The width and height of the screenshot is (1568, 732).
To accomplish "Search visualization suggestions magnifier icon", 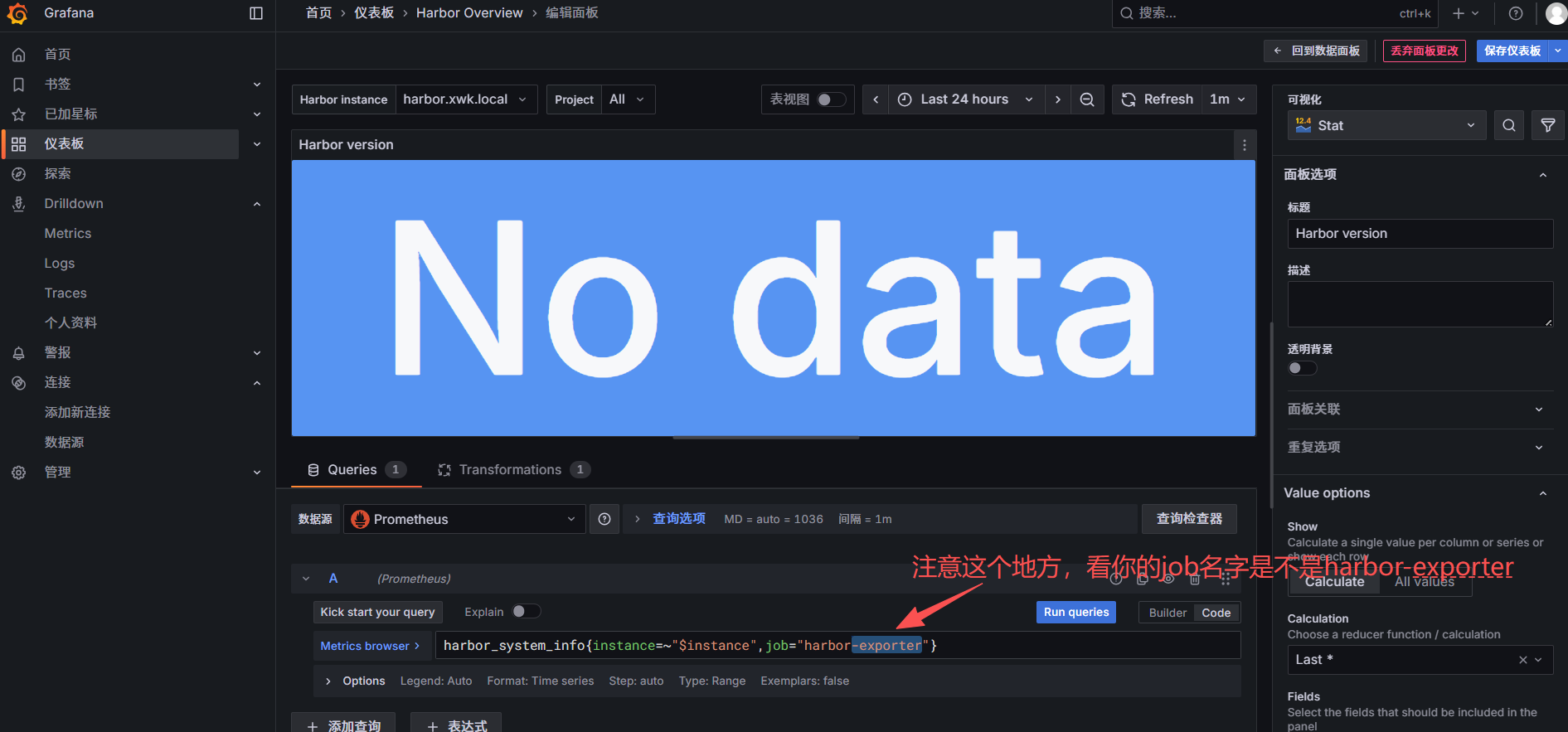I will pyautogui.click(x=1509, y=125).
